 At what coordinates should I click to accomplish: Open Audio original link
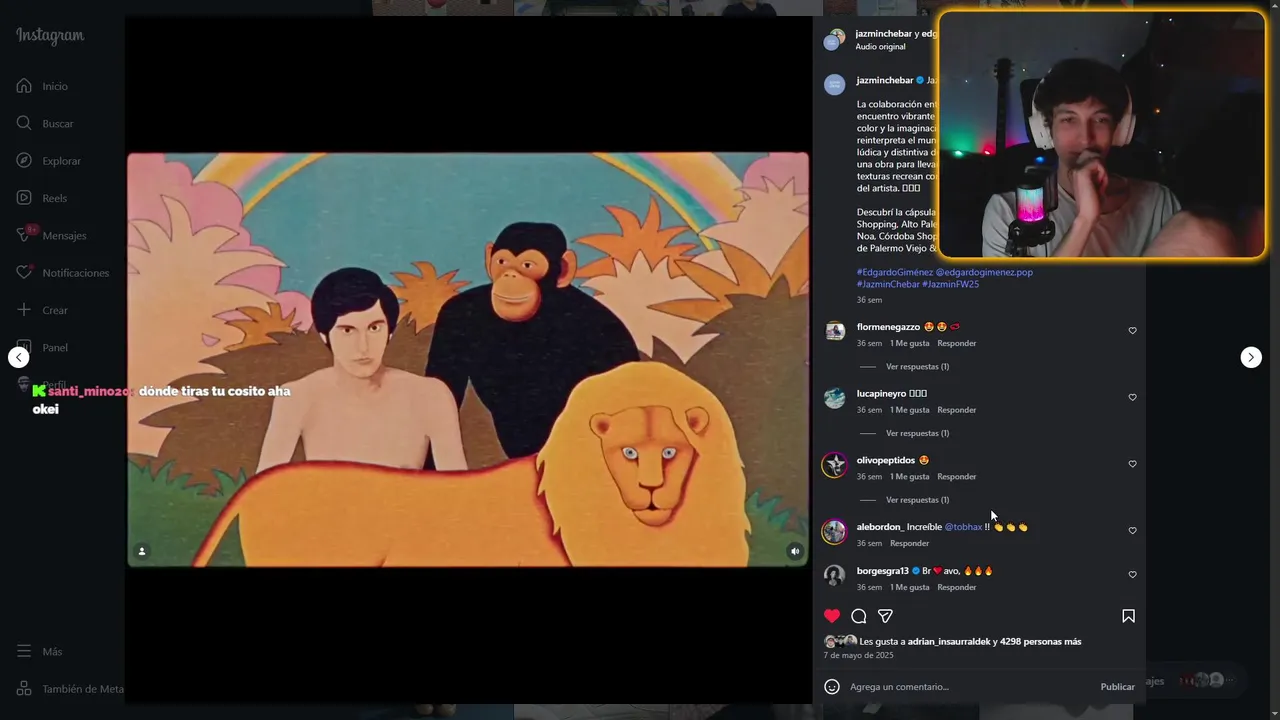pyautogui.click(x=880, y=47)
